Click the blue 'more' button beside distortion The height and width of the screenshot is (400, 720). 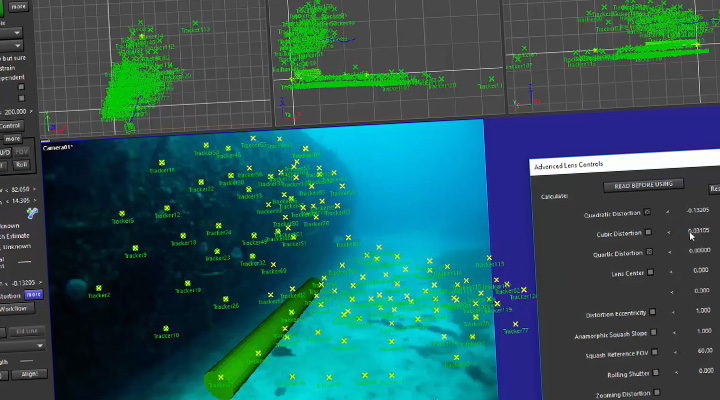33,295
